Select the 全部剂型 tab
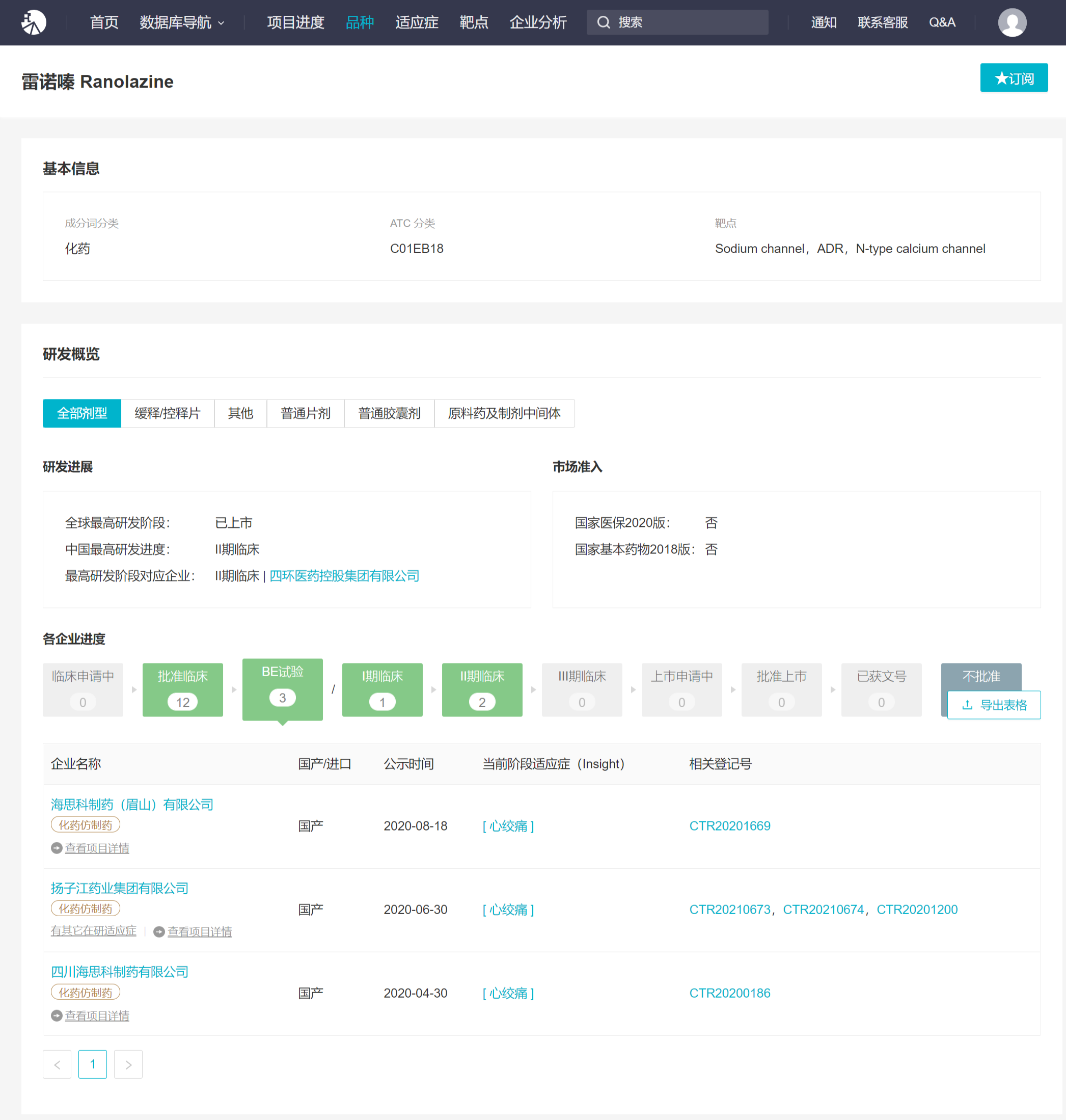This screenshot has height=1120, width=1066. pyautogui.click(x=82, y=413)
